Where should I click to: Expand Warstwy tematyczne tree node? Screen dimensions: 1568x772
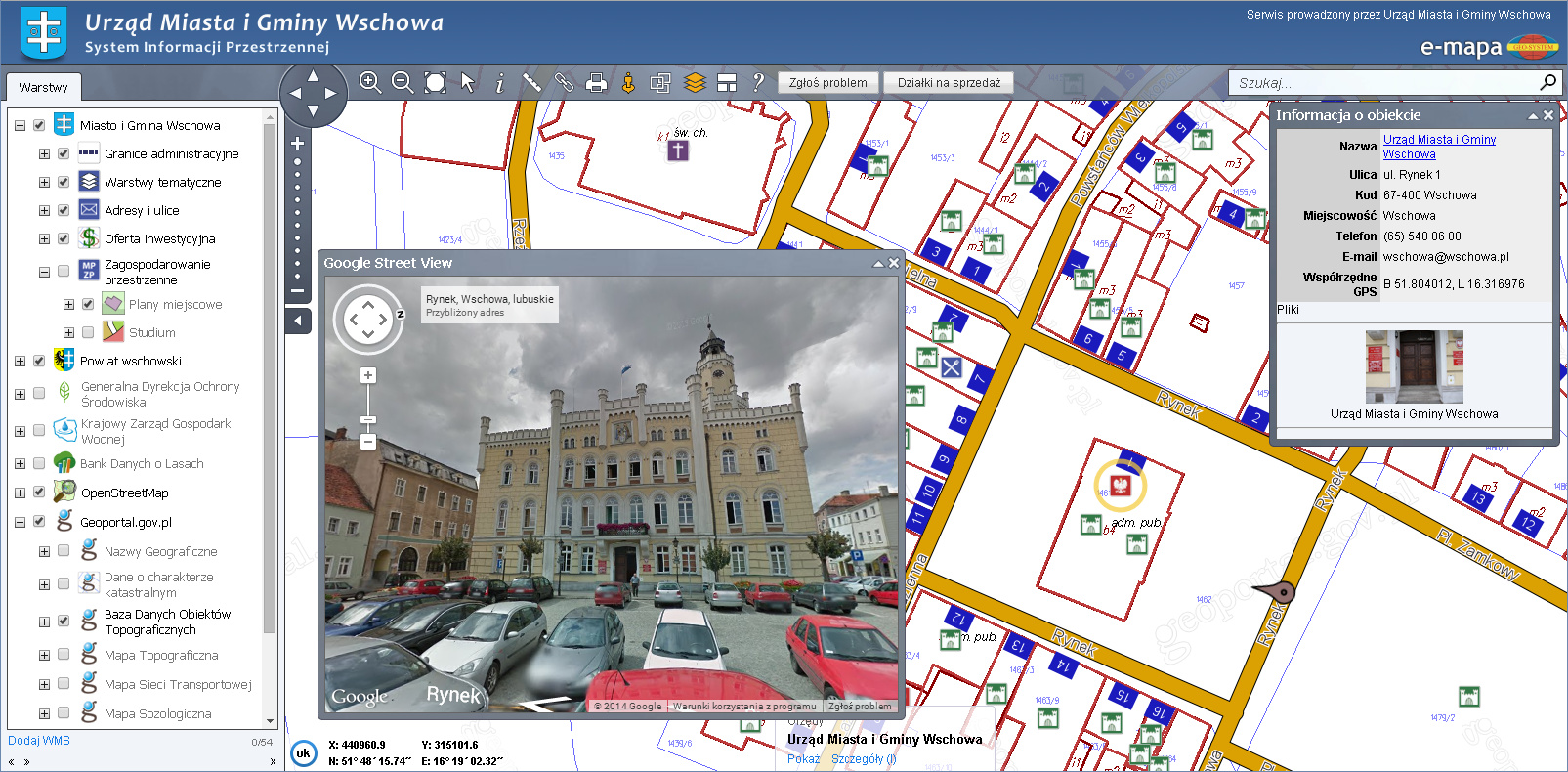click(44, 182)
